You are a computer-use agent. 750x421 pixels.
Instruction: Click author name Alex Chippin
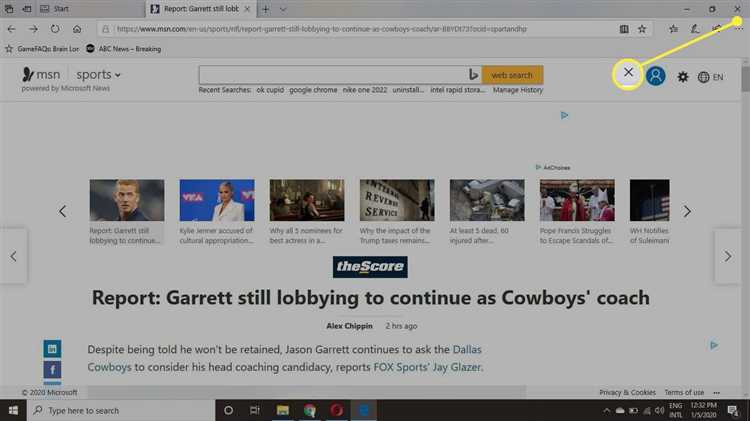[x=349, y=326]
